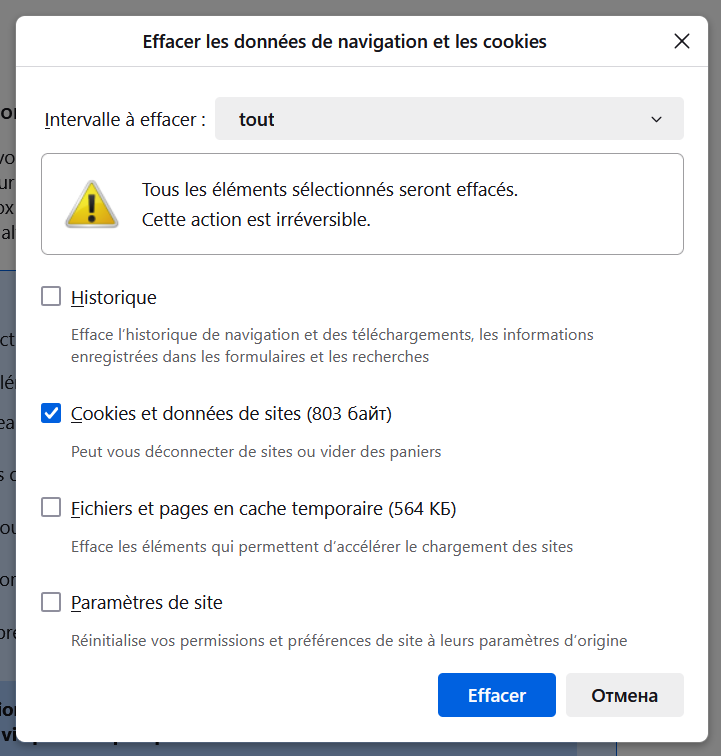Click the Effacer button
The image size is (721, 756).
click(497, 695)
